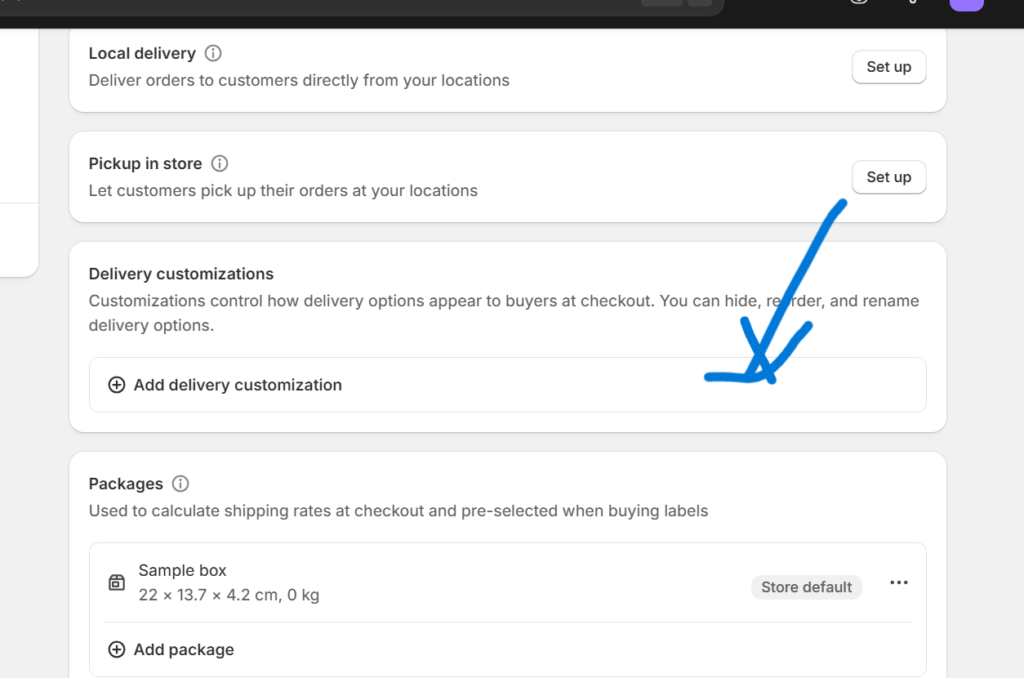Click the plus icon for Add delivery customization
Image resolution: width=1024 pixels, height=678 pixels.
[117, 385]
